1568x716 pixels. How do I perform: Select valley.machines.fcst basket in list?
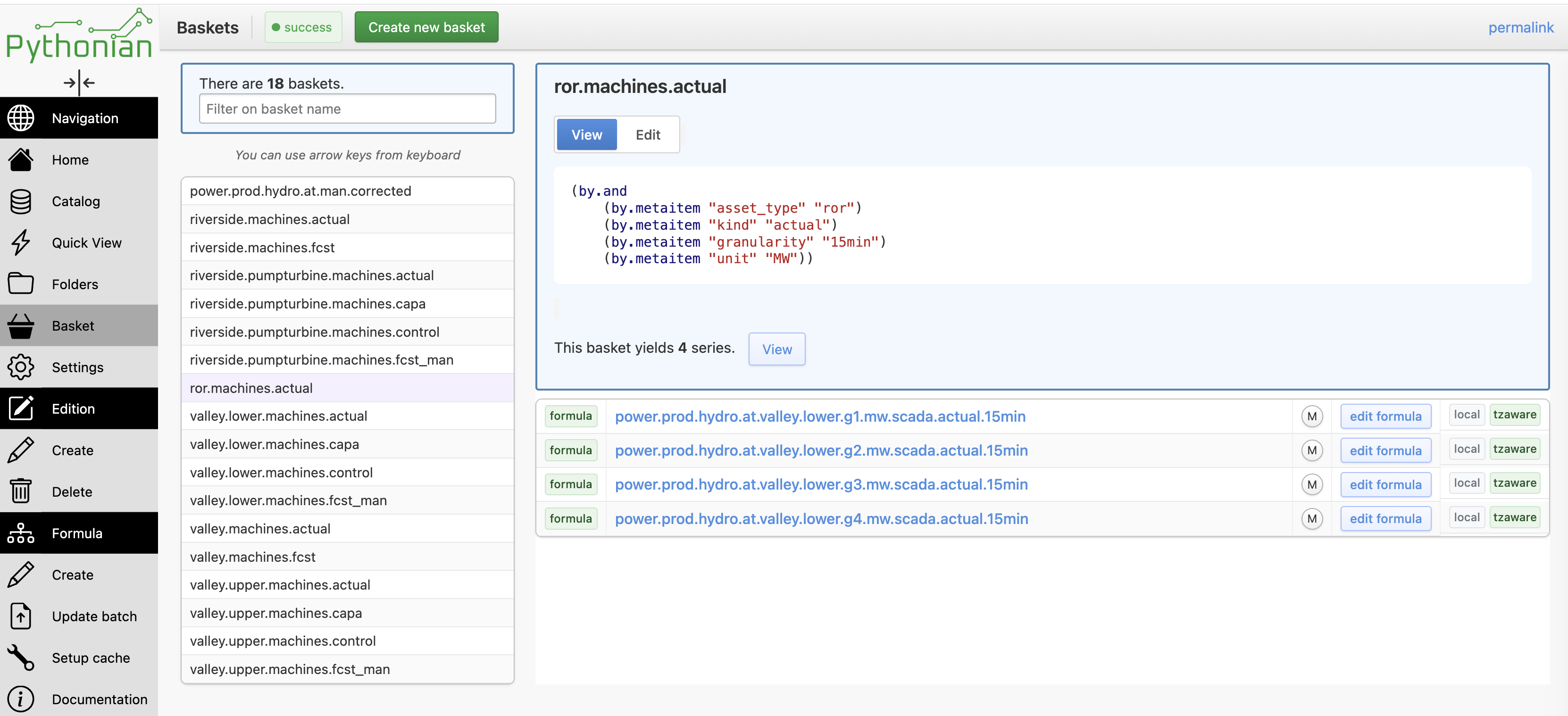(347, 557)
